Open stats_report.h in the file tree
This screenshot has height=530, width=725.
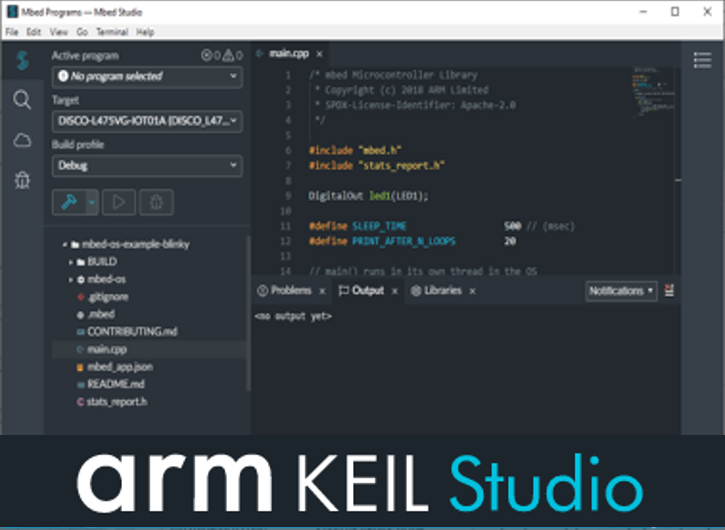click(x=117, y=402)
